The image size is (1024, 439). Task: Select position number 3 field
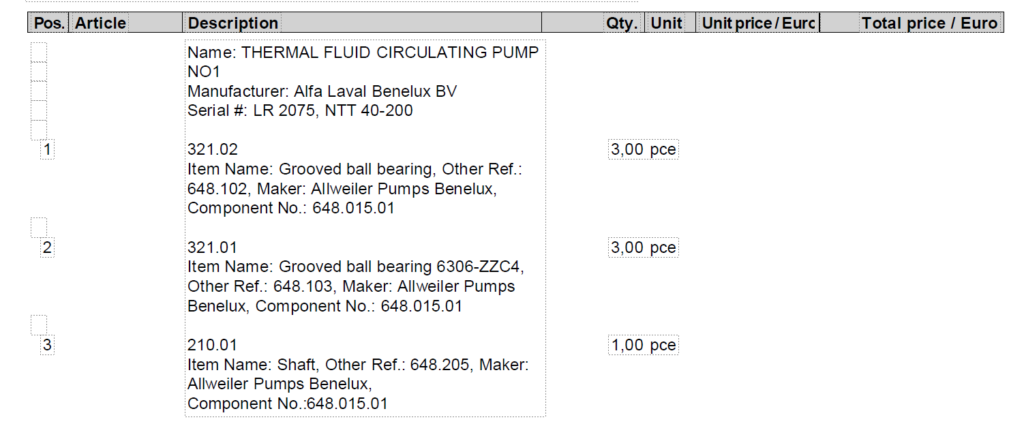pyautogui.click(x=46, y=345)
